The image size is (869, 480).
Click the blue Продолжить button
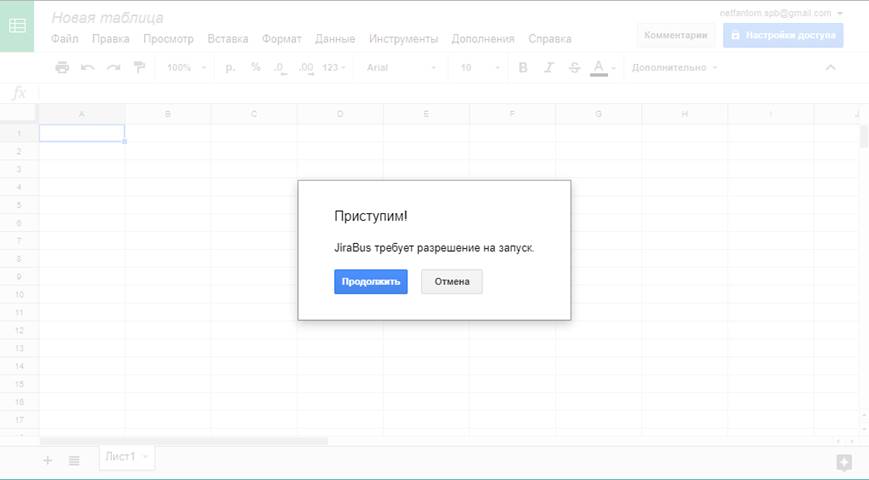[370, 282]
